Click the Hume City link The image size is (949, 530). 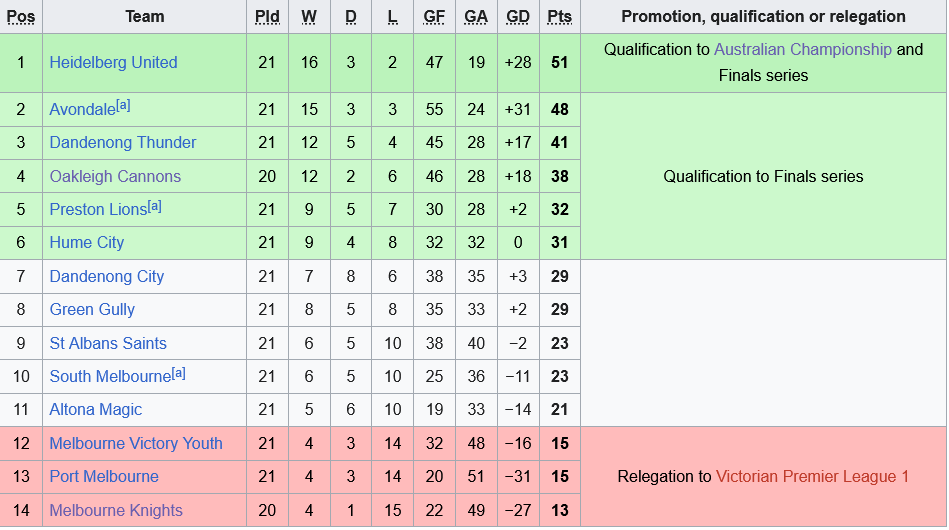click(x=87, y=243)
